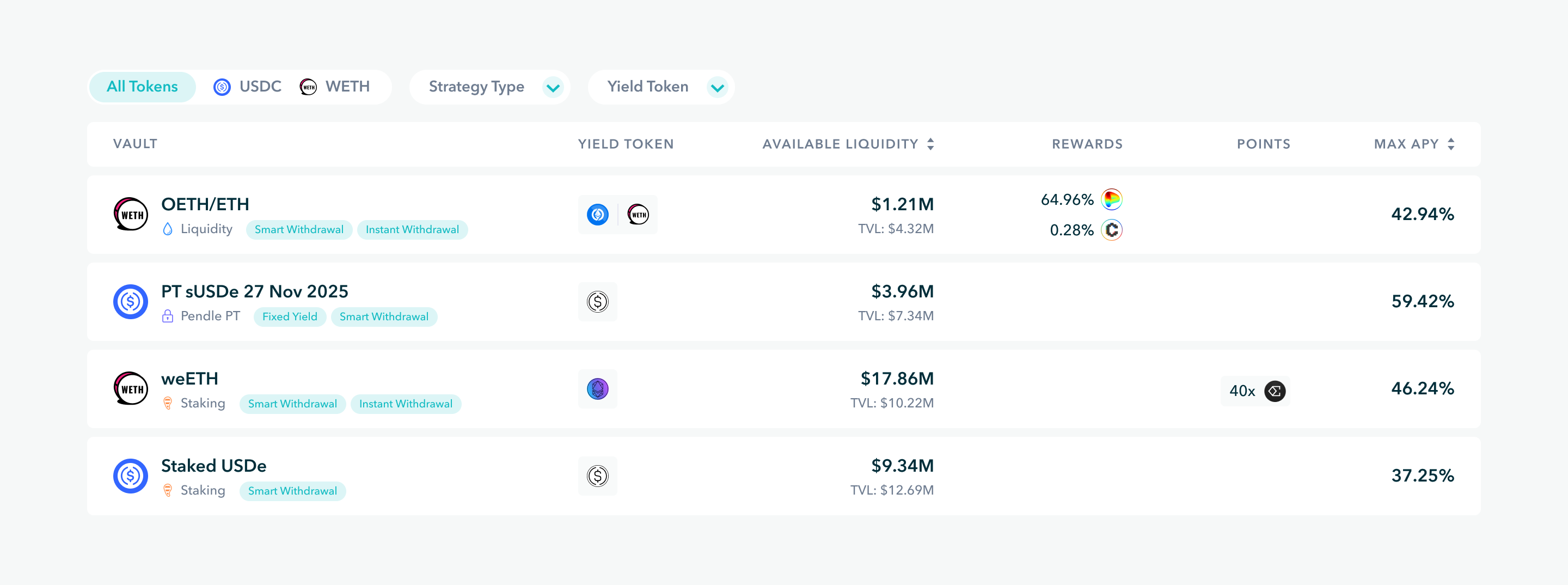Screen dimensions: 1568x585
Task: Click the sUSDe yield token icon in Staked USDe row
Action: 597,476
